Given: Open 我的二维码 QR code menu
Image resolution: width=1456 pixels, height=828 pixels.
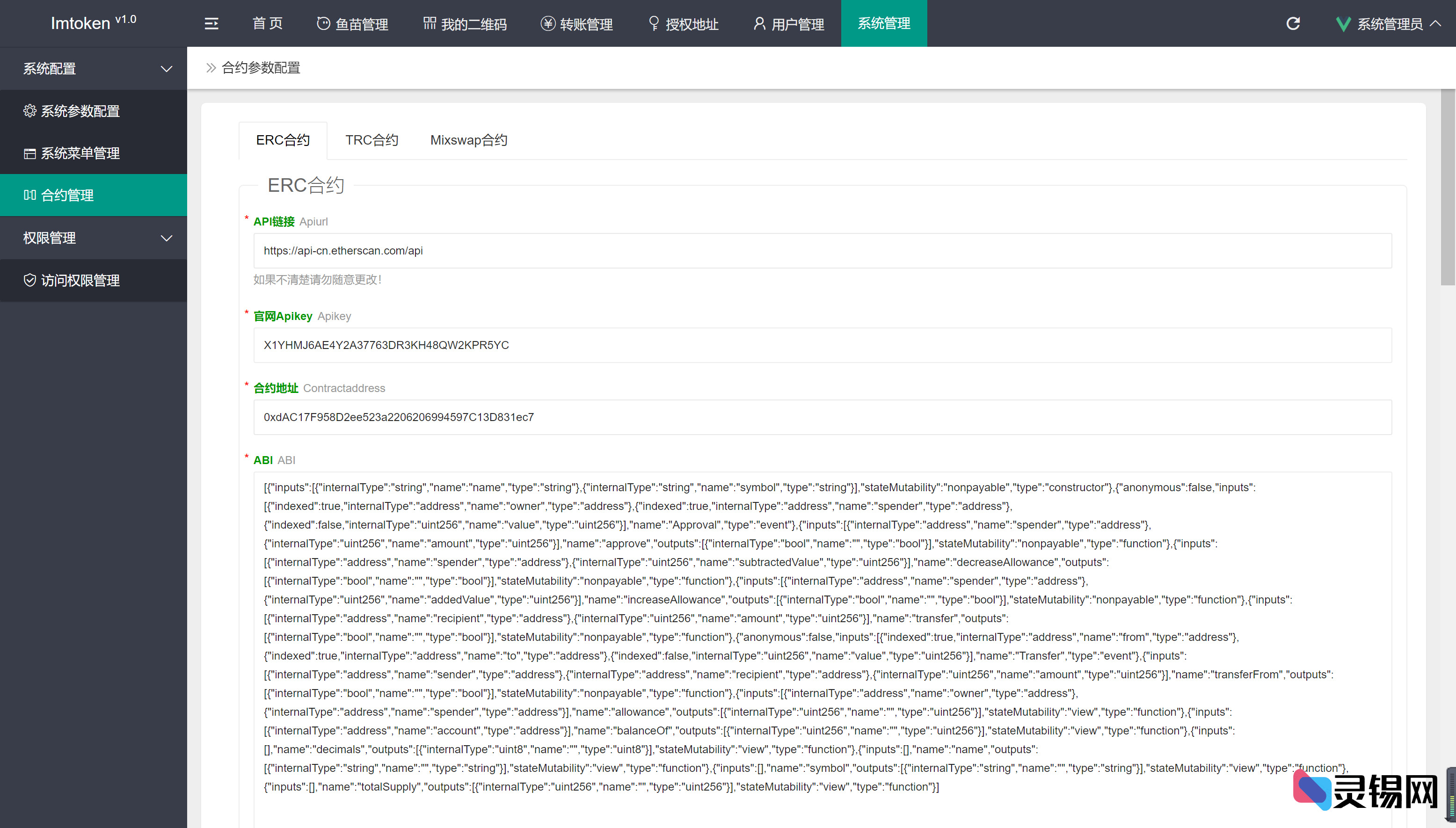Looking at the screenshot, I should click(x=465, y=24).
